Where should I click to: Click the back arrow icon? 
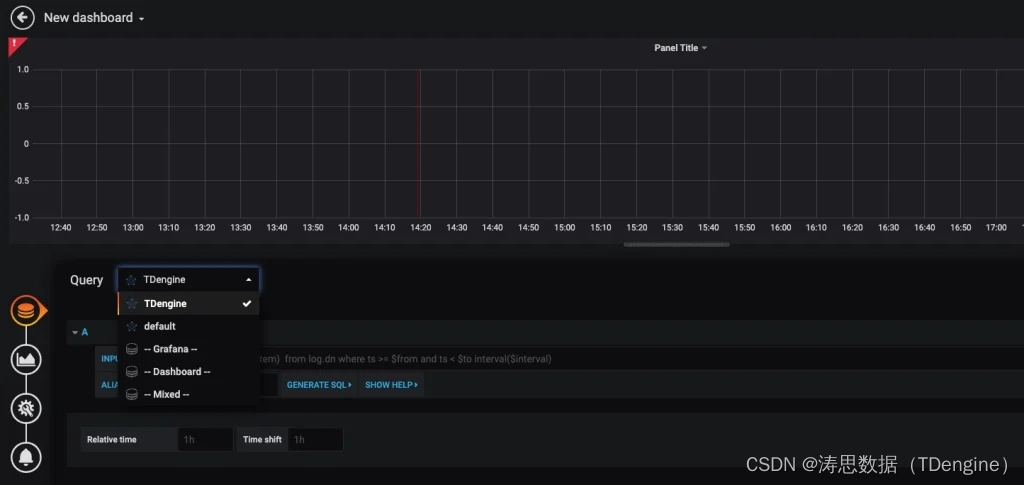point(22,18)
